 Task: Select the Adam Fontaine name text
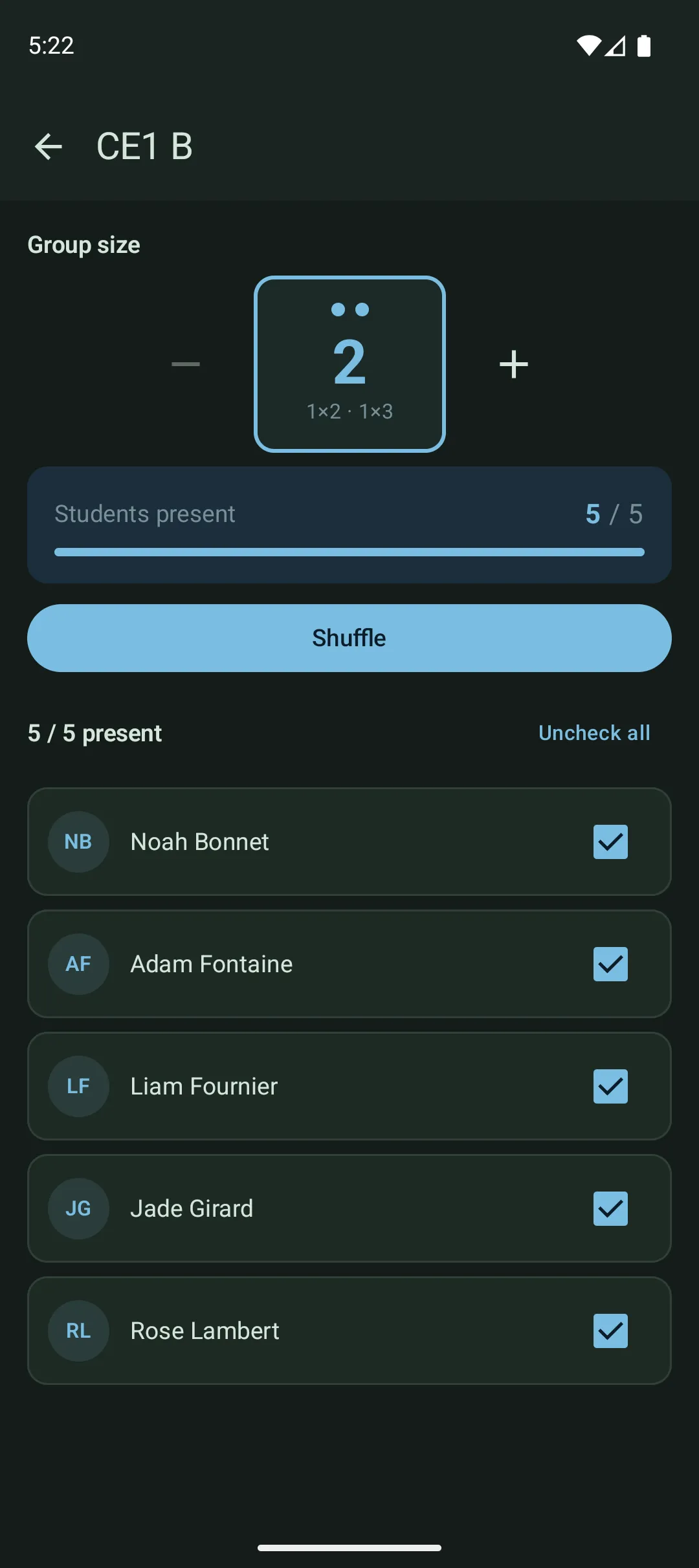pyautogui.click(x=212, y=964)
